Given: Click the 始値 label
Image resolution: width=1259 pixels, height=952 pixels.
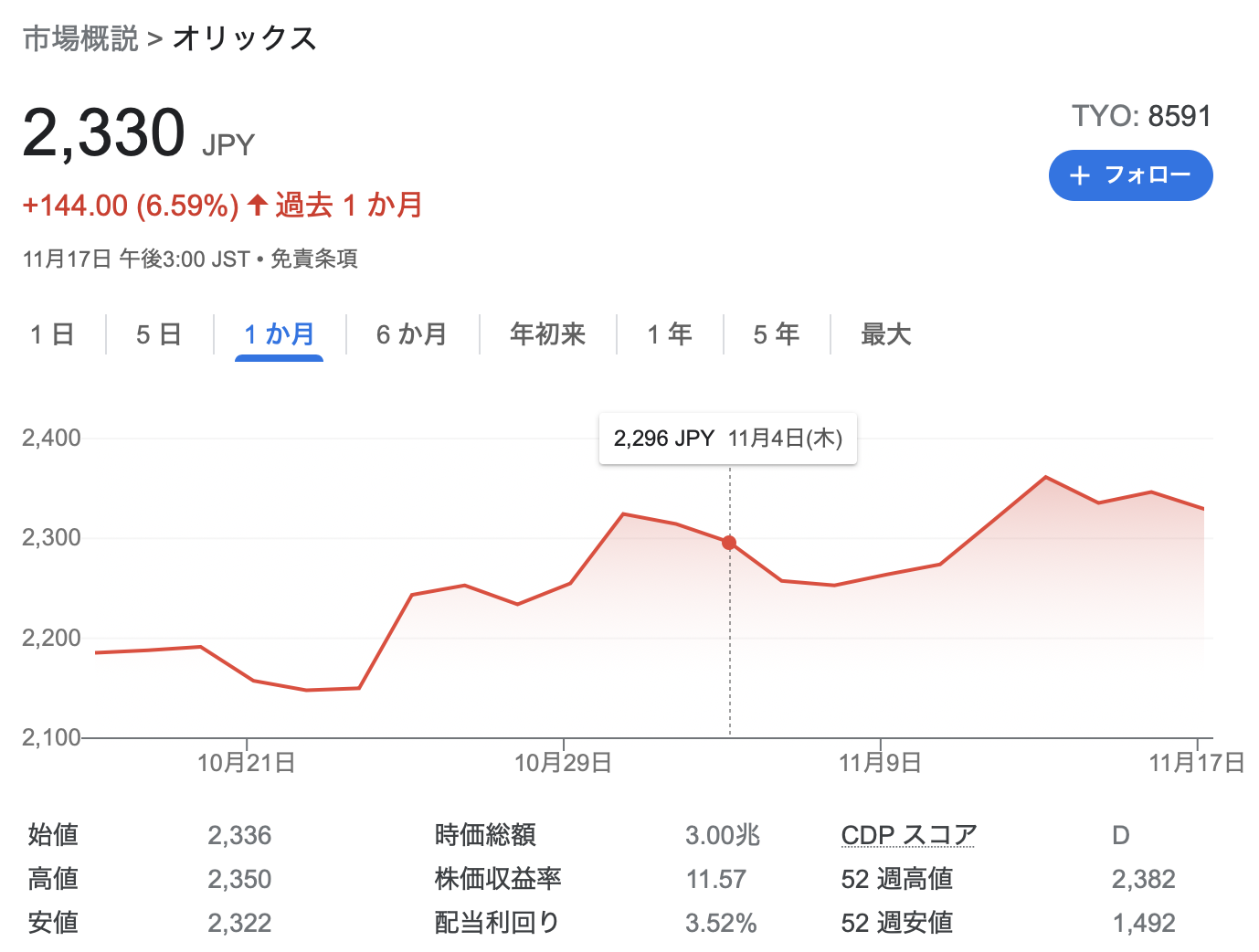Looking at the screenshot, I should pyautogui.click(x=53, y=835).
